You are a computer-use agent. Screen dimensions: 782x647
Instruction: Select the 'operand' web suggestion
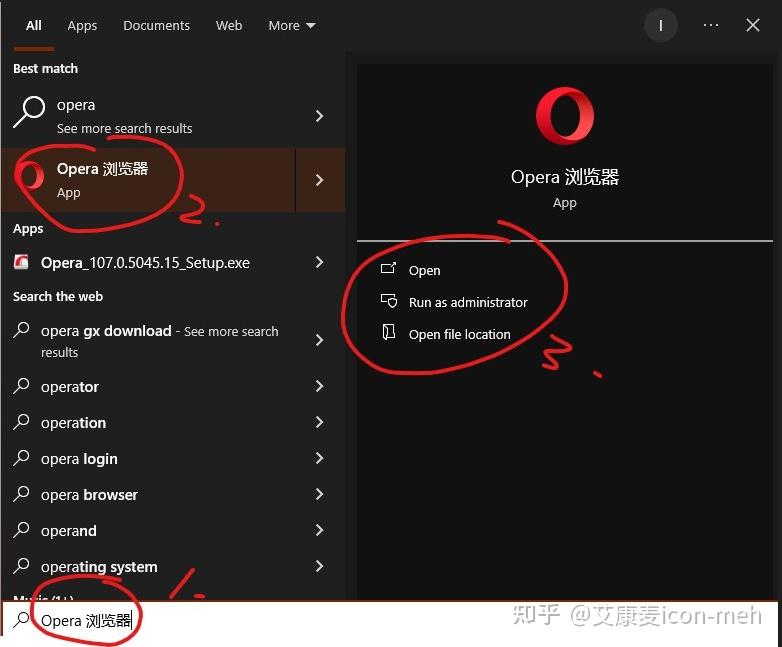click(173, 530)
